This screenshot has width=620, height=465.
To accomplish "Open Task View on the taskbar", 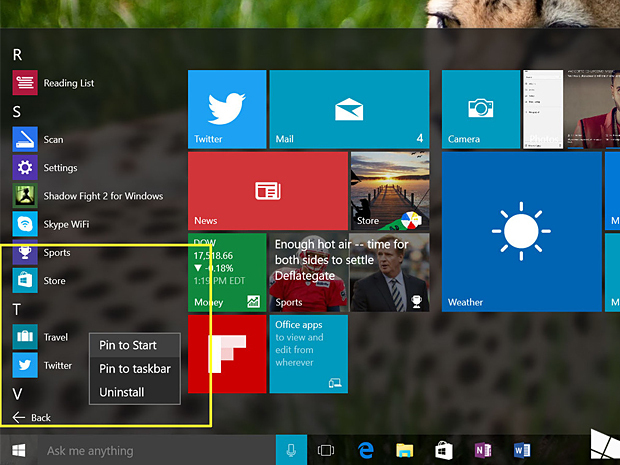I will (x=326, y=450).
